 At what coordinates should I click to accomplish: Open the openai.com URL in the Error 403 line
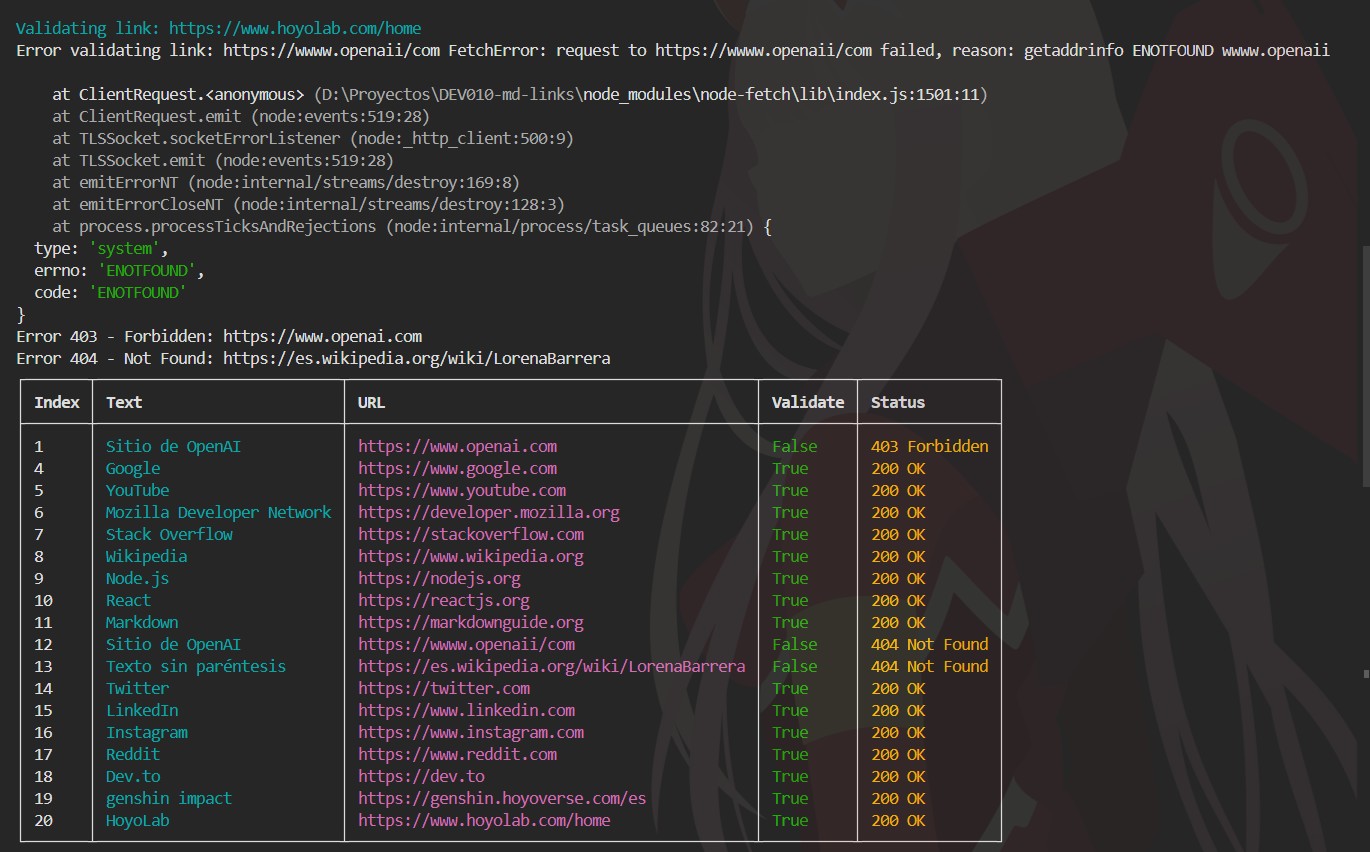point(322,336)
